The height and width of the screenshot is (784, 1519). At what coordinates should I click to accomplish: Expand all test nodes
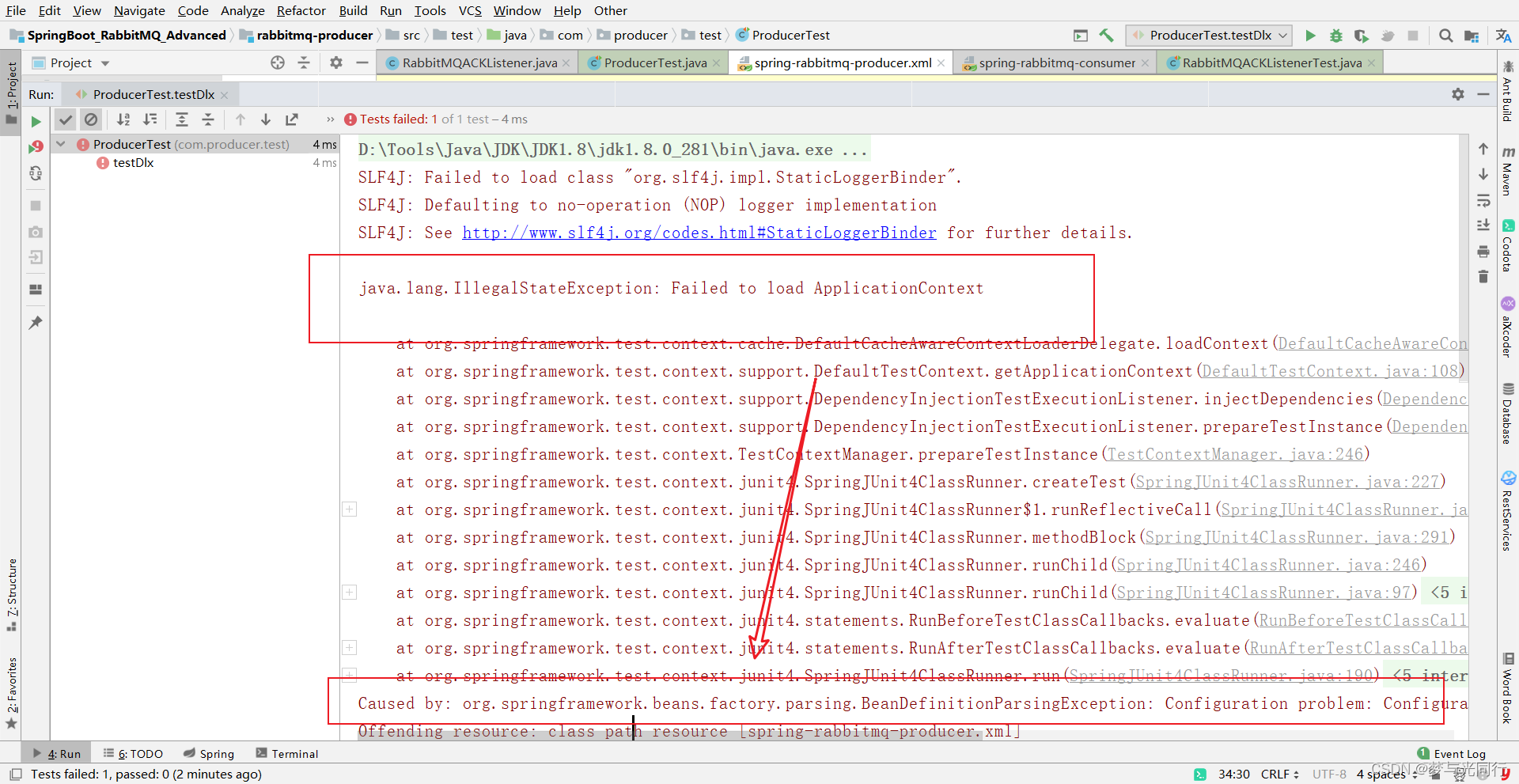[182, 119]
